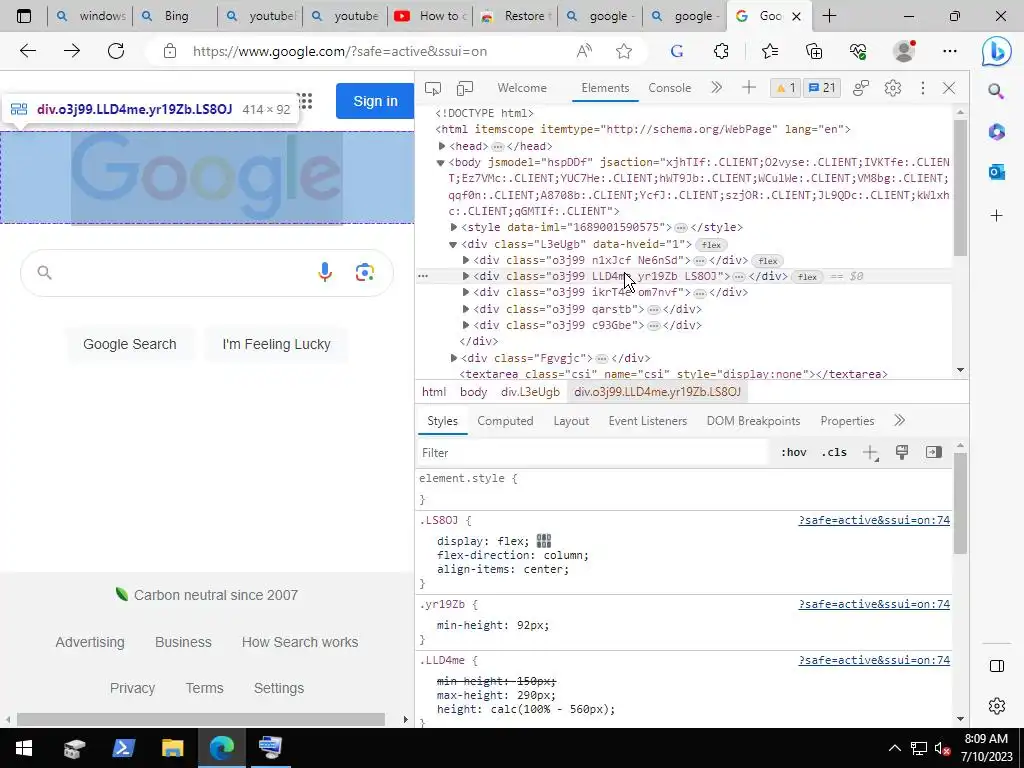Open DevTools customize and control menu
This screenshot has width=1024, height=768.
[923, 88]
